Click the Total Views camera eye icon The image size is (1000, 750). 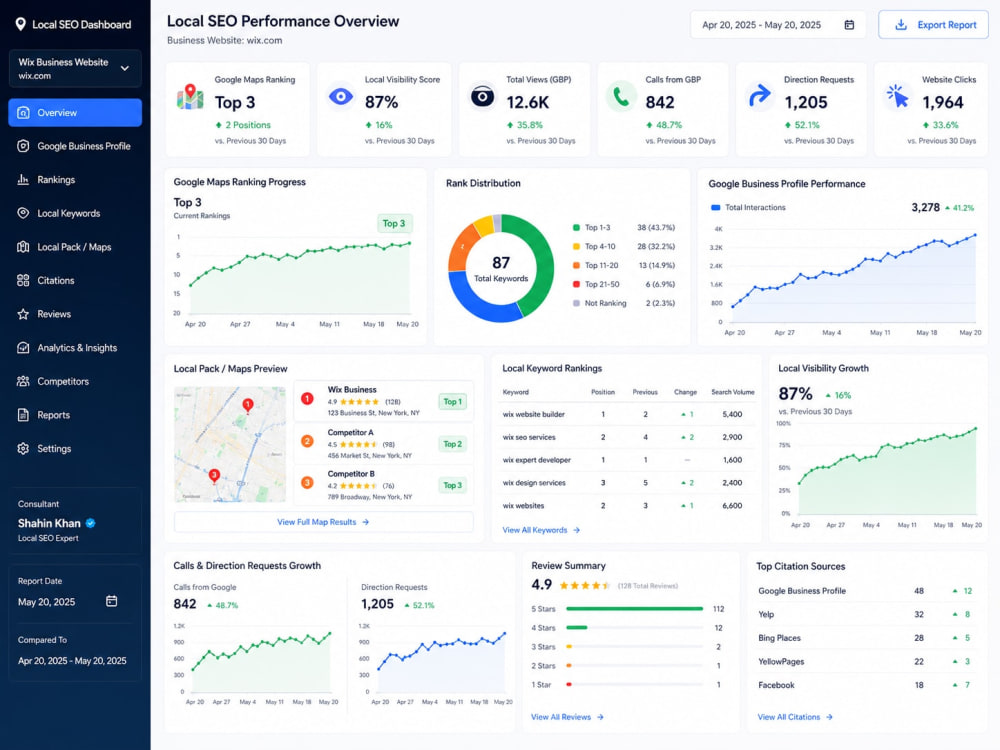click(482, 97)
